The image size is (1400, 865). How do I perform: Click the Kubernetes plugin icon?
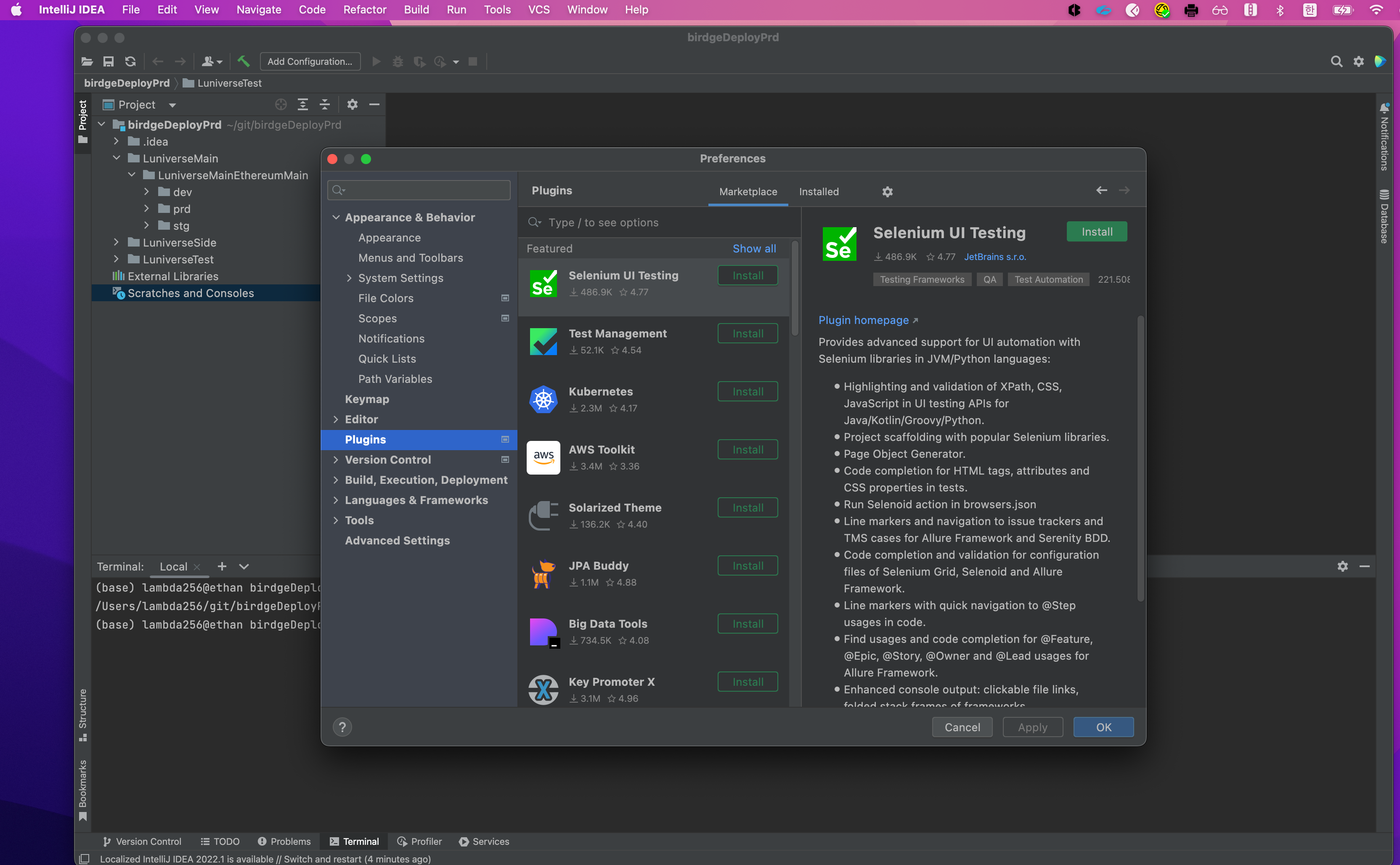[543, 399]
